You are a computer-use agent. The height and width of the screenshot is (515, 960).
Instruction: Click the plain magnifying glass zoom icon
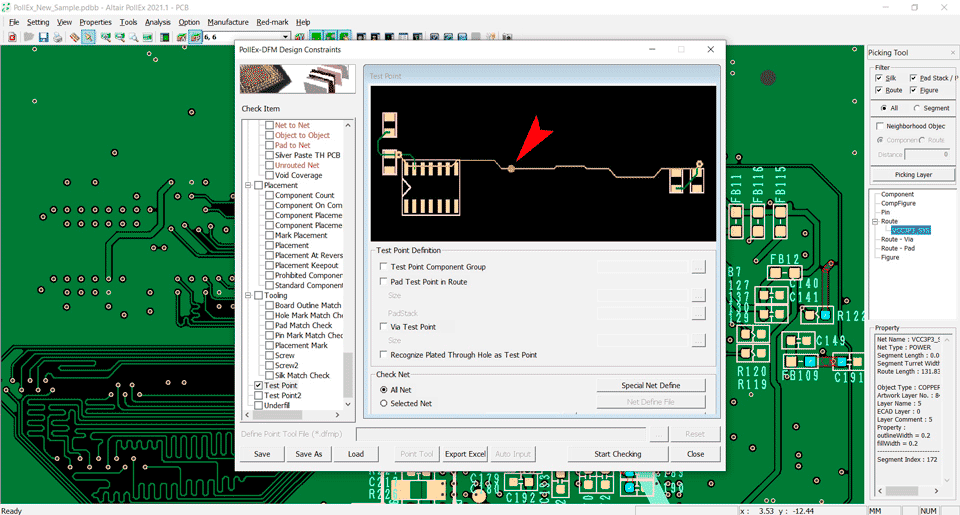click(133, 37)
